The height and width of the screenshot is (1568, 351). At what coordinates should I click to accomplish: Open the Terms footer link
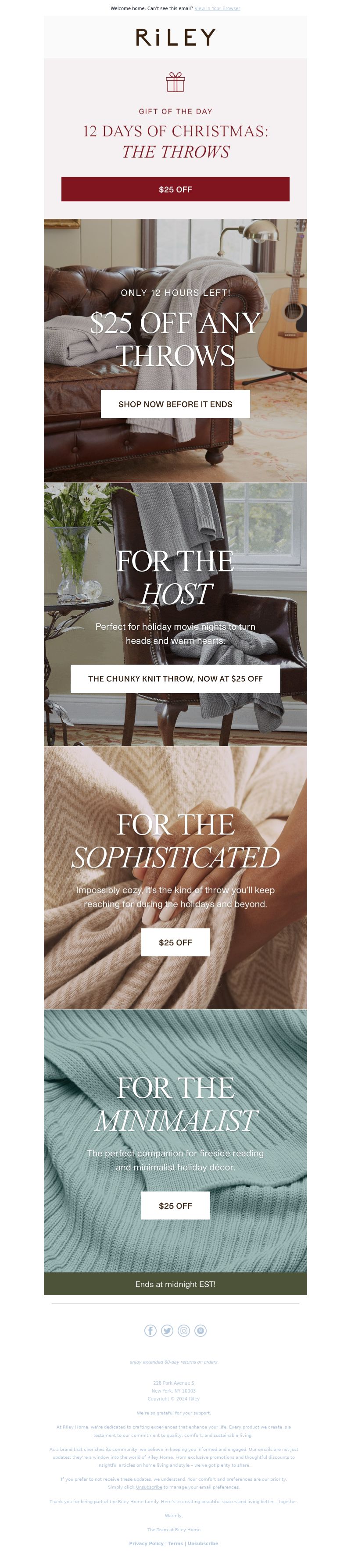tap(175, 1543)
